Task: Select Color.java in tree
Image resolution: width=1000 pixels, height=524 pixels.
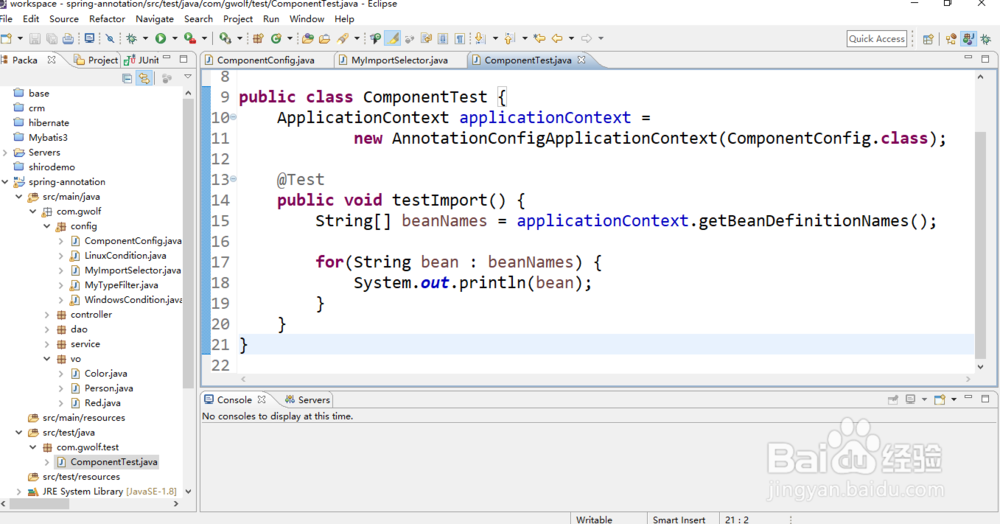Action: point(105,374)
